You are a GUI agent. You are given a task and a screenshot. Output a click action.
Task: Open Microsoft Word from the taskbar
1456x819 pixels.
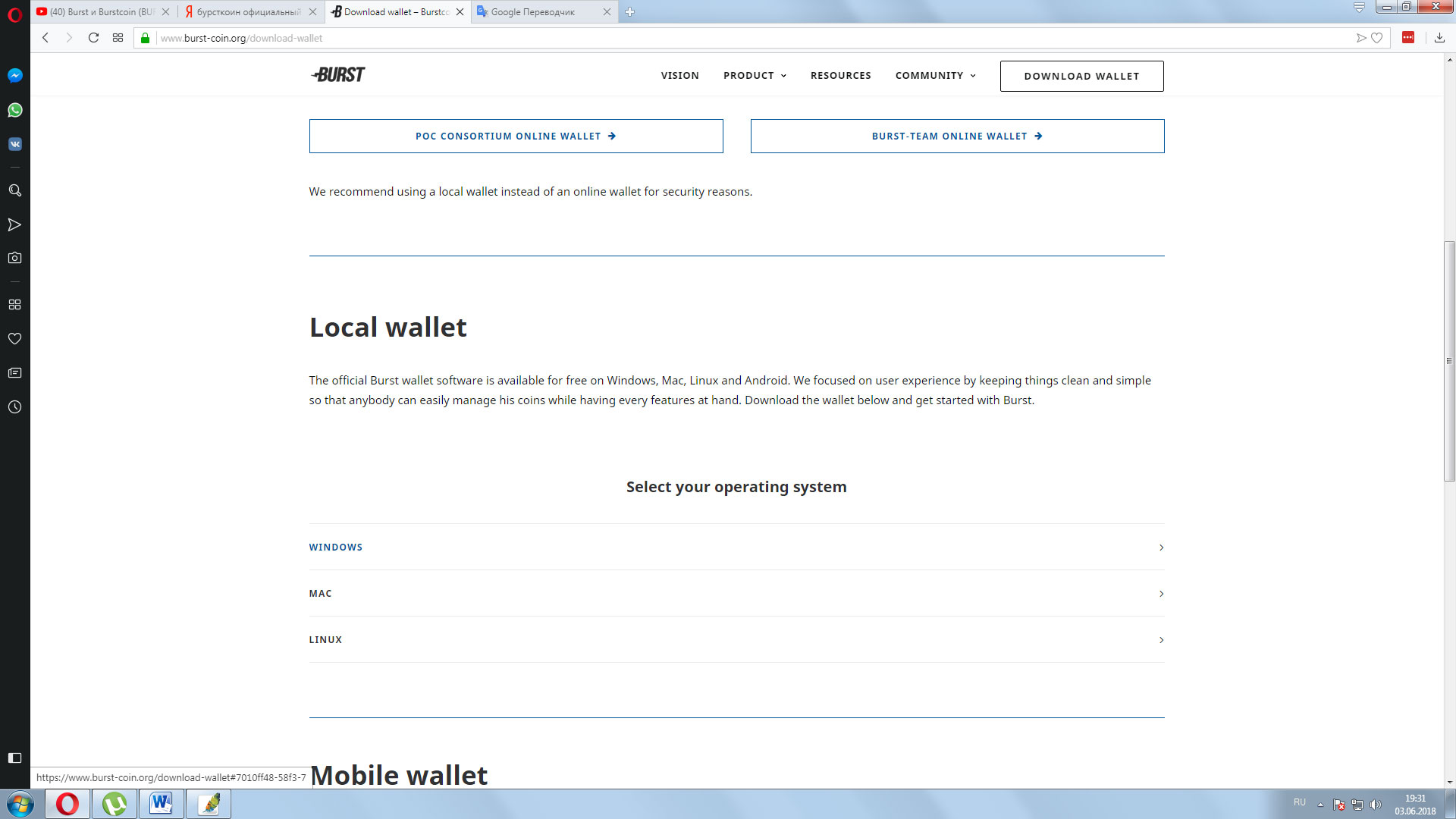tap(162, 804)
